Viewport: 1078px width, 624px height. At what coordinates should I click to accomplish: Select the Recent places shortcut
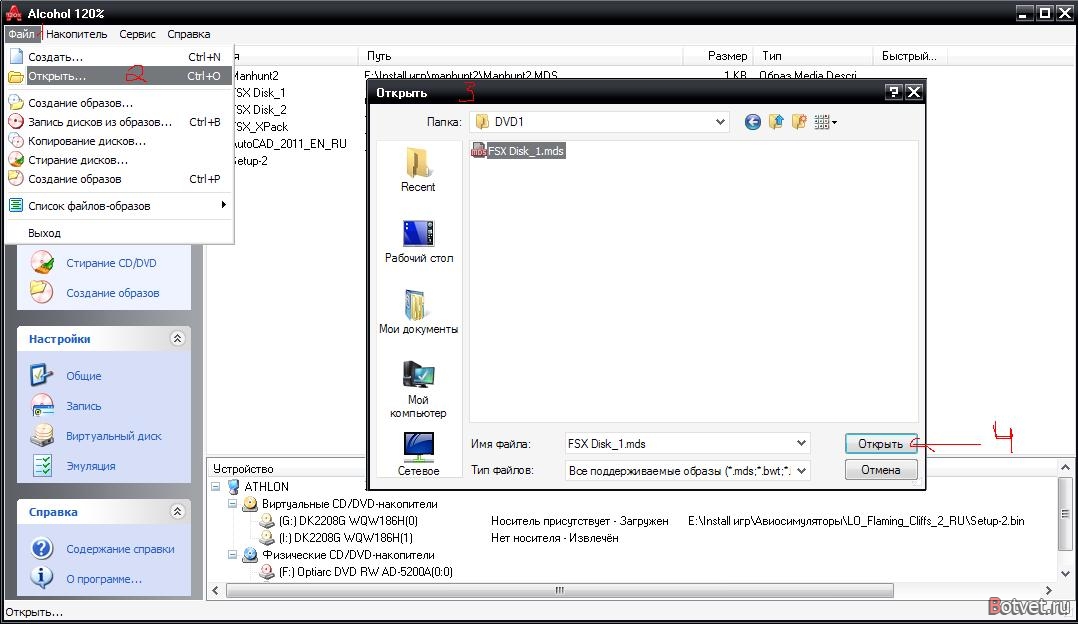(418, 170)
